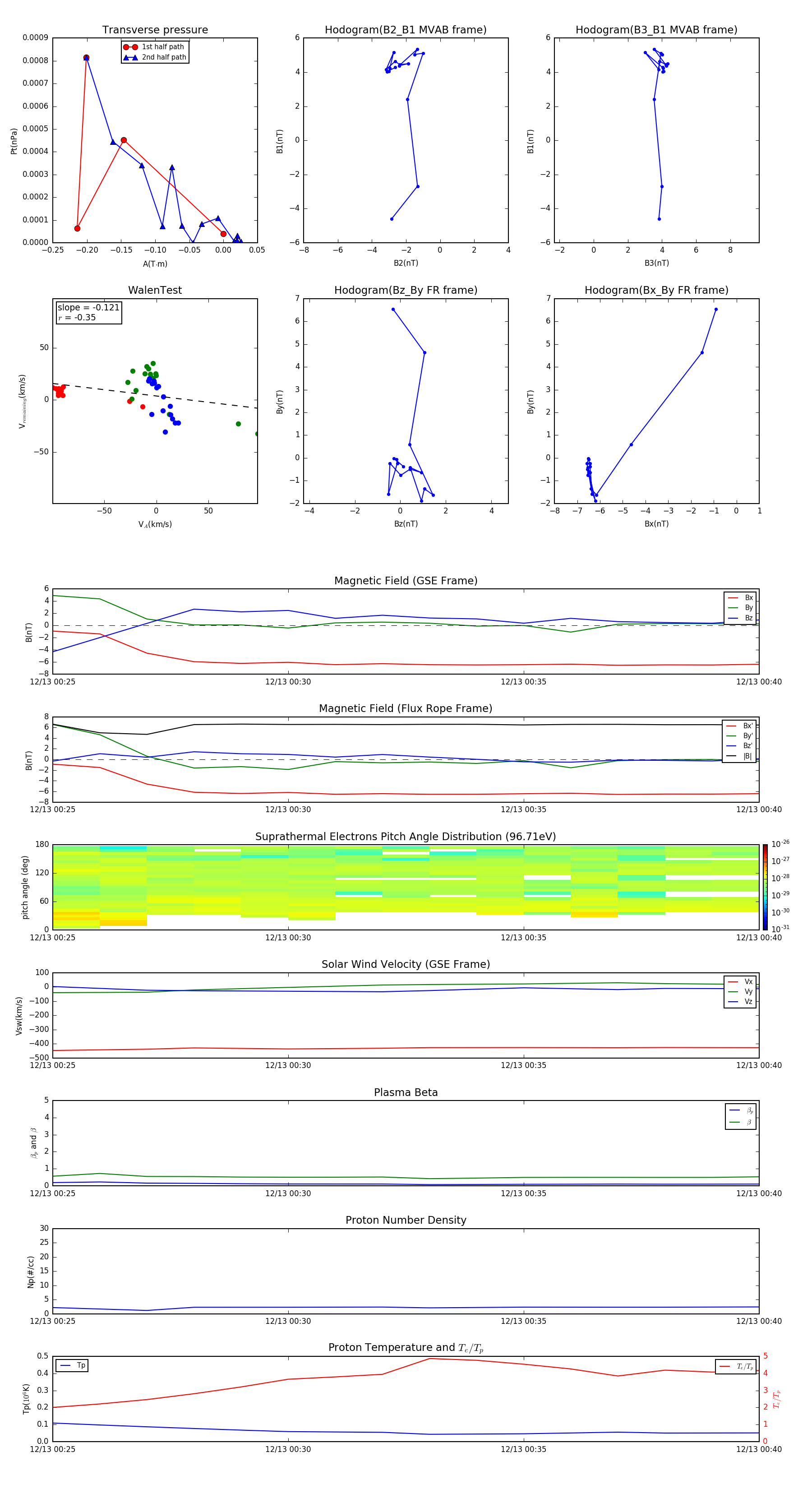
Task: Click the 'Np(#/cc)' y-axis label
Action: click(x=31, y=1272)
